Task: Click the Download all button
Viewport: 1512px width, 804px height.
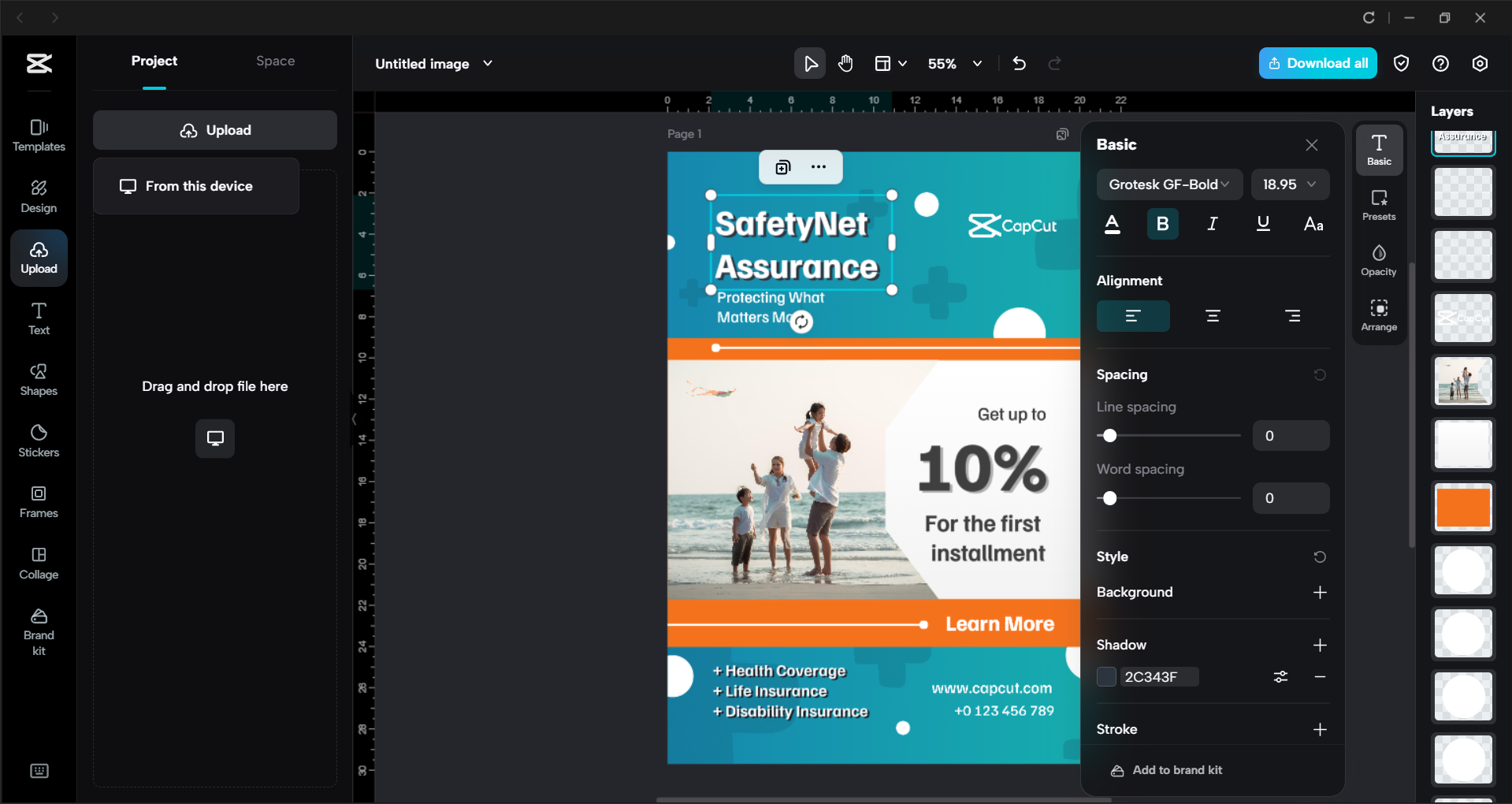Action: (x=1317, y=62)
